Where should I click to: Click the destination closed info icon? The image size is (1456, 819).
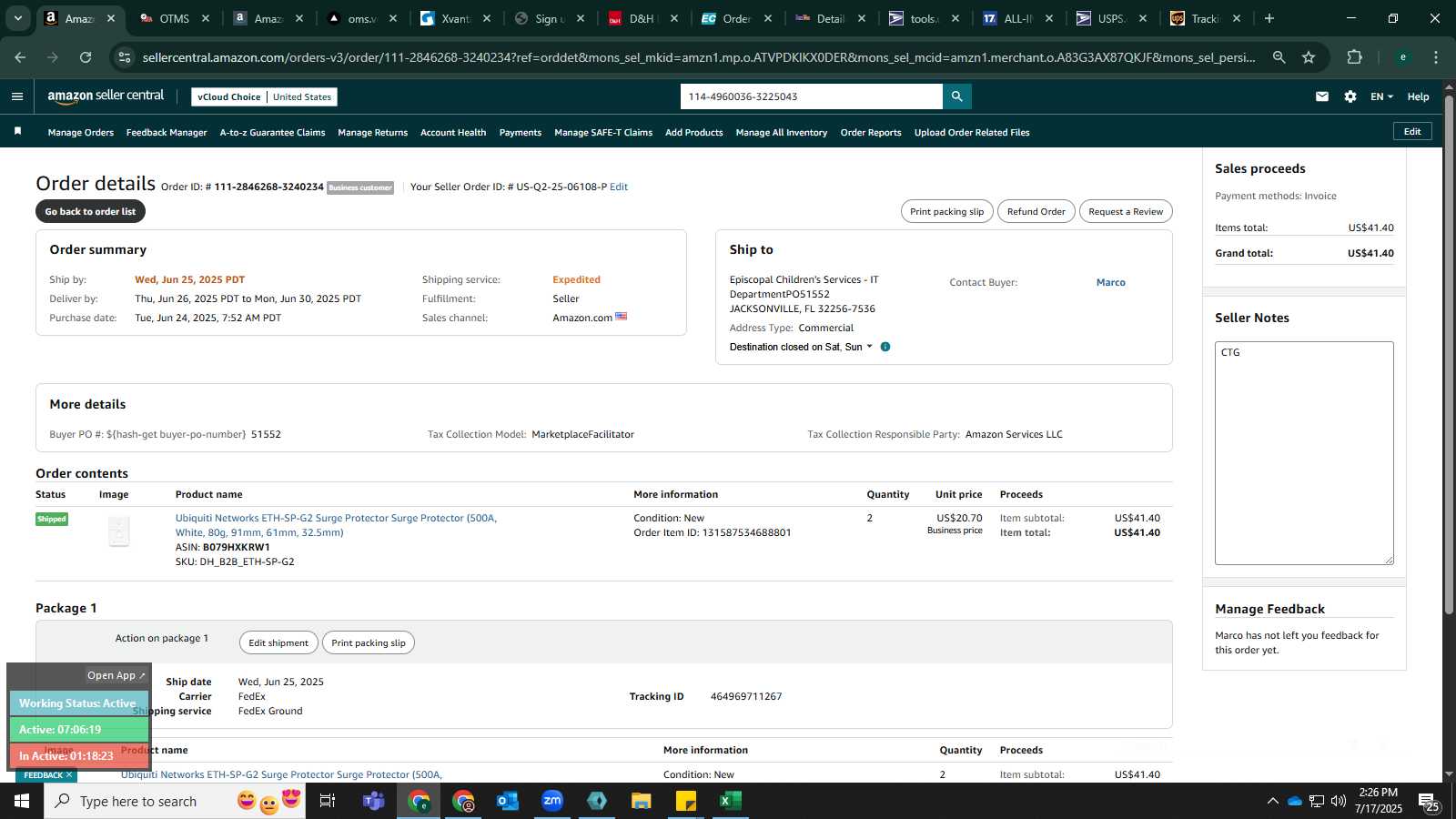coord(885,347)
